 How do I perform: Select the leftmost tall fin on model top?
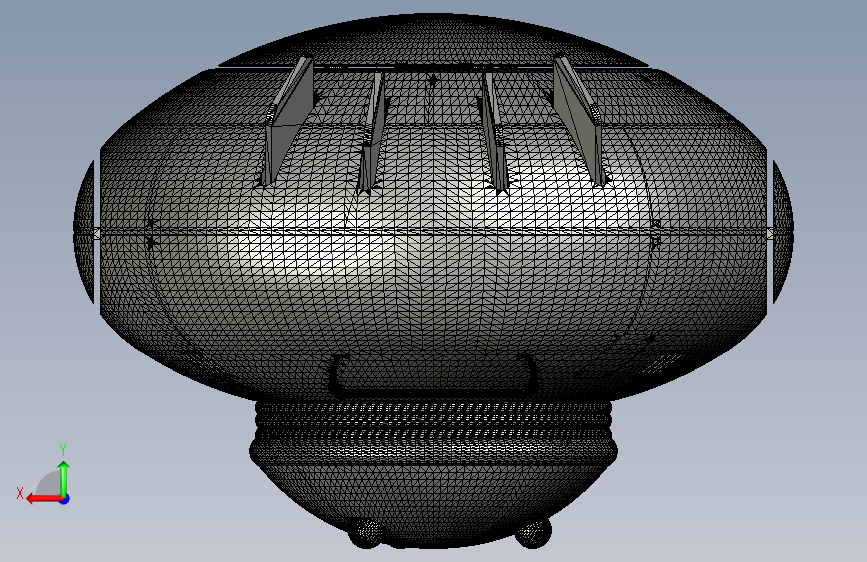click(x=288, y=121)
